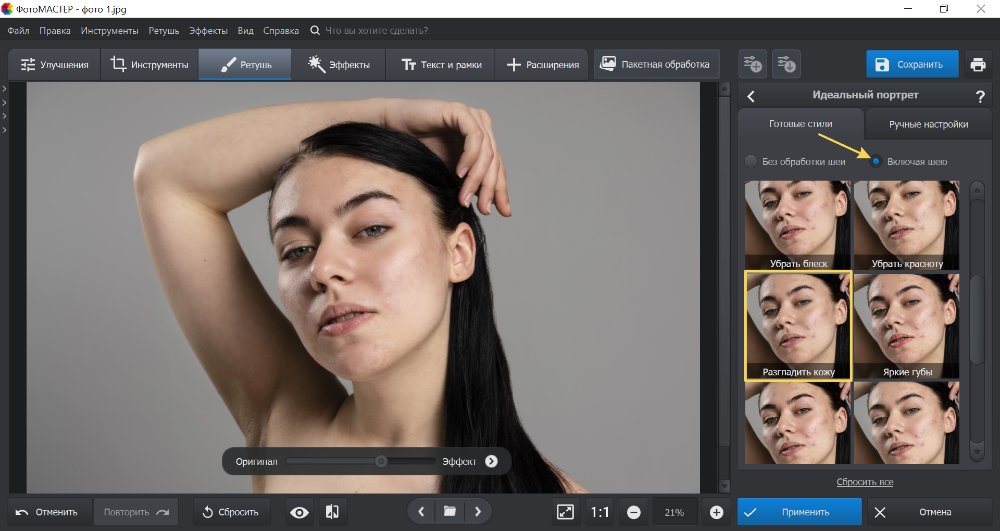Screen dimensions: 1000x531
Task: Toggle the eye original view button
Action: [299, 512]
